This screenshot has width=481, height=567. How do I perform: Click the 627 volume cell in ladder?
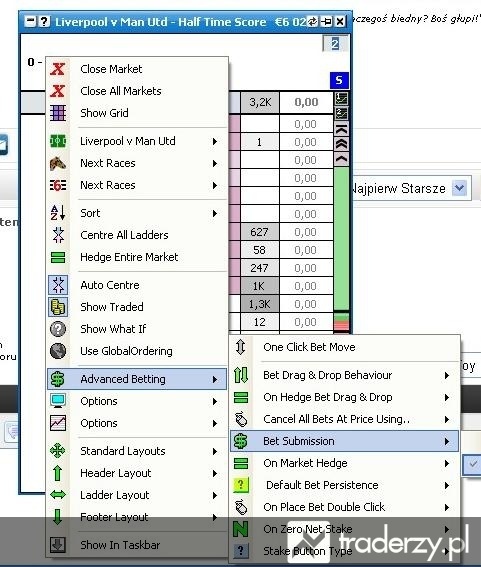[260, 232]
